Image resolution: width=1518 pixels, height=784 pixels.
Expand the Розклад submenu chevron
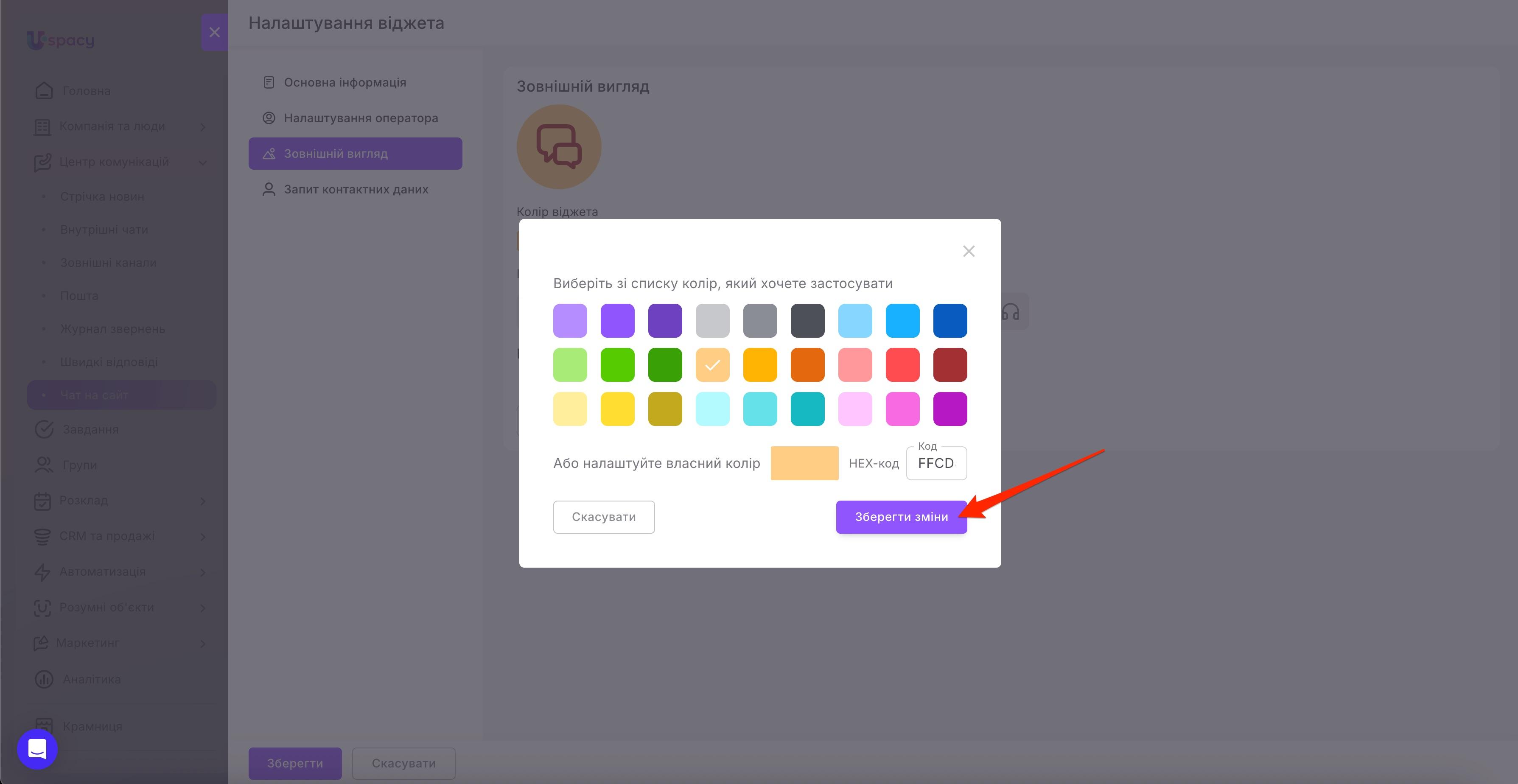pos(203,501)
